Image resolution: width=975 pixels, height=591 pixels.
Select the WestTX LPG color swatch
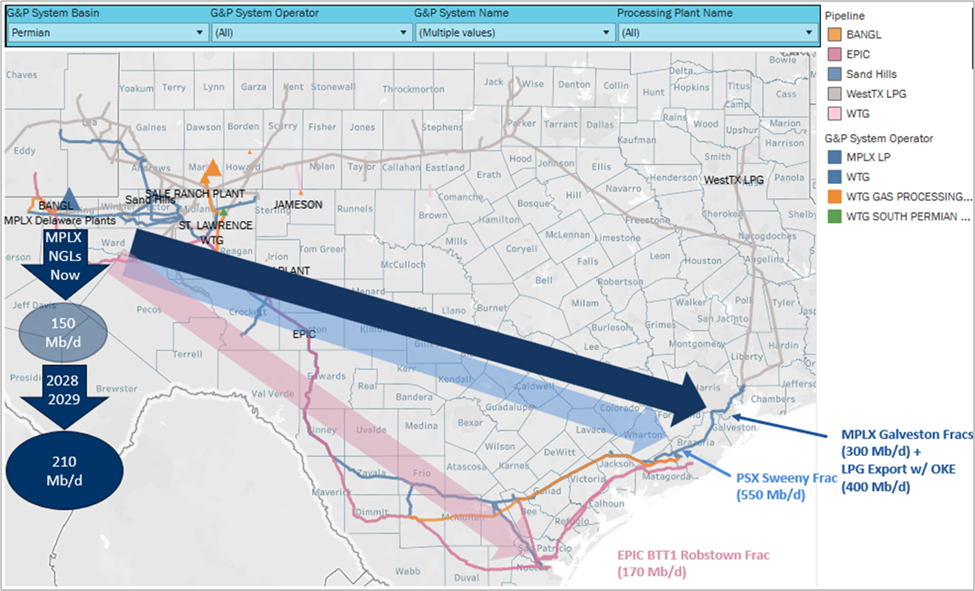tap(834, 94)
